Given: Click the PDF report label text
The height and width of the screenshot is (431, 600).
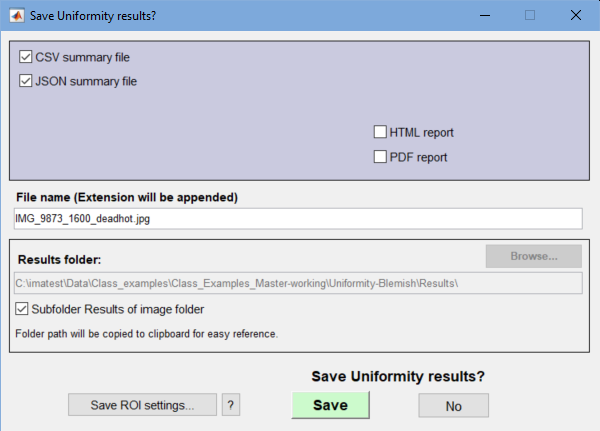Looking at the screenshot, I should coord(418,157).
